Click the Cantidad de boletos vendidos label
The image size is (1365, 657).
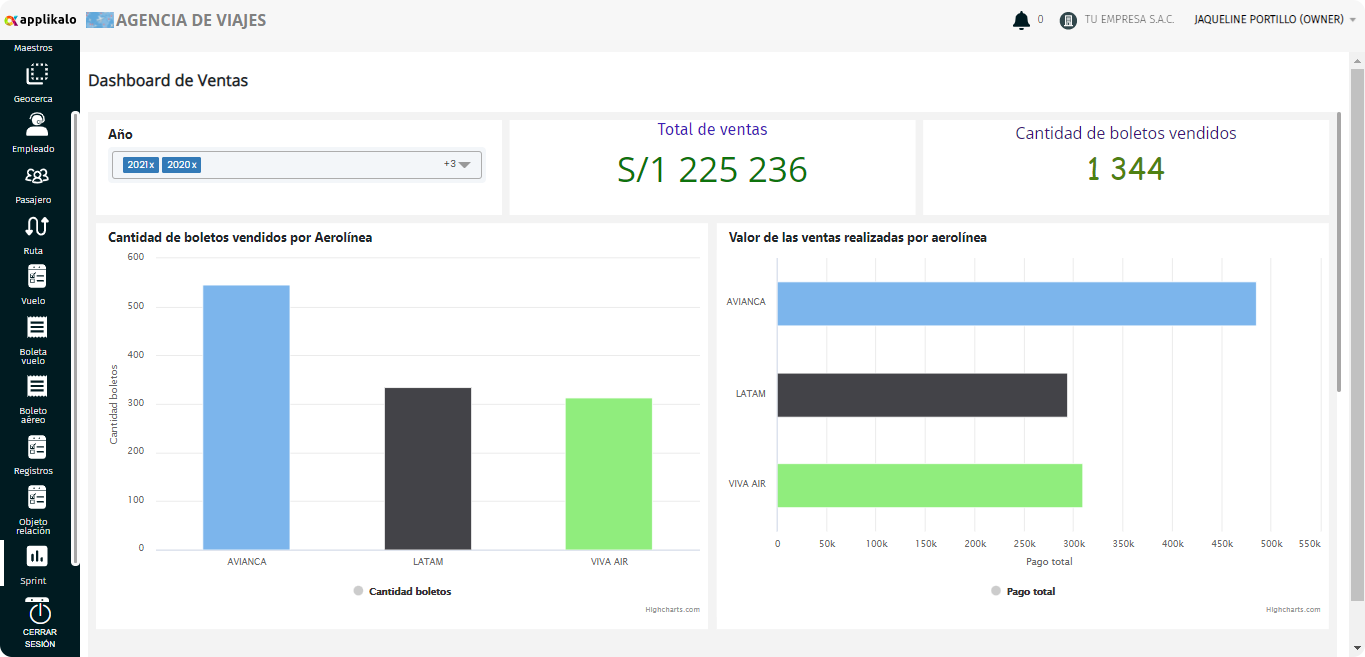click(1126, 133)
